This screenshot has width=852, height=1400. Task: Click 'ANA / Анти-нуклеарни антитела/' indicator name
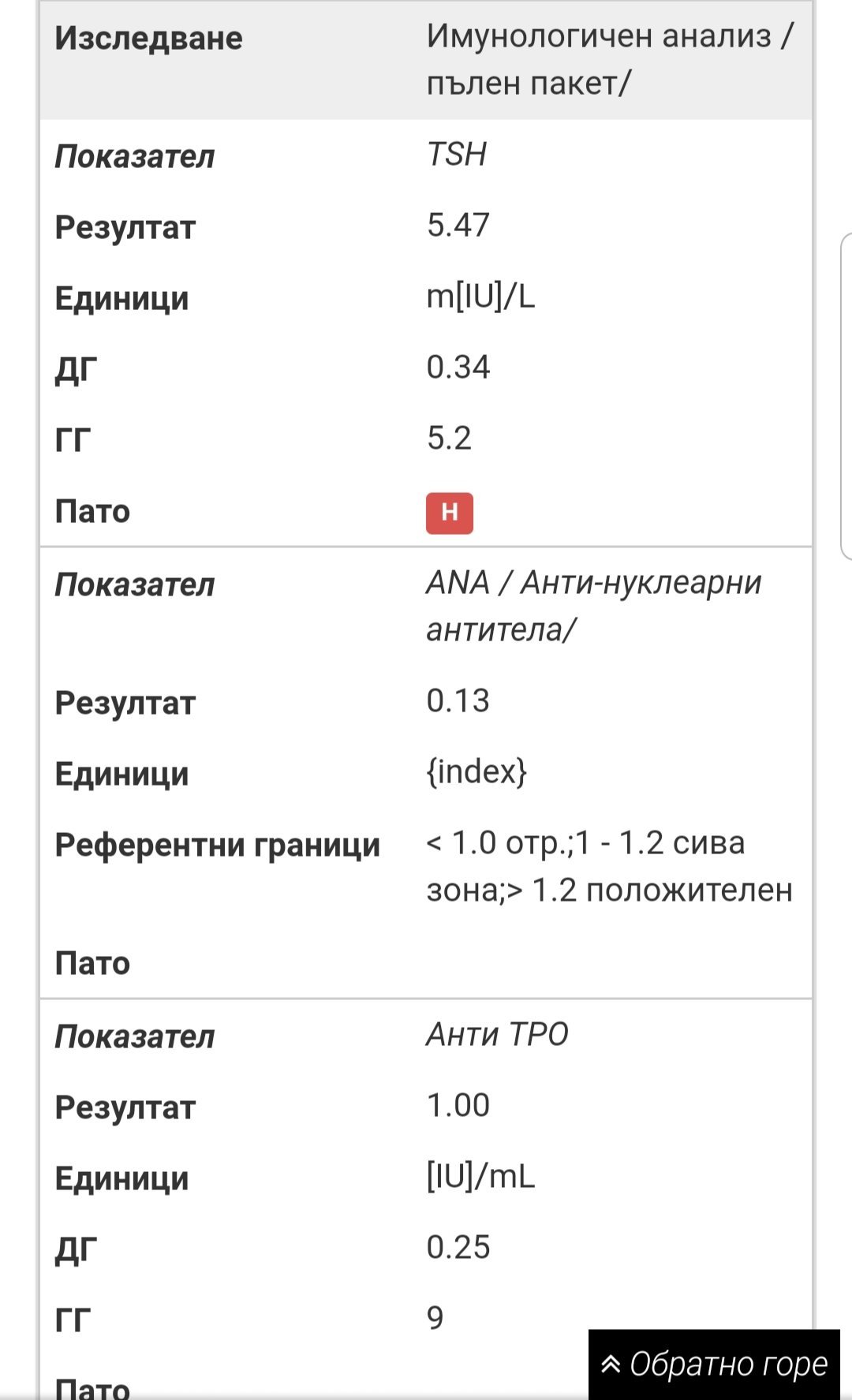coord(593,606)
